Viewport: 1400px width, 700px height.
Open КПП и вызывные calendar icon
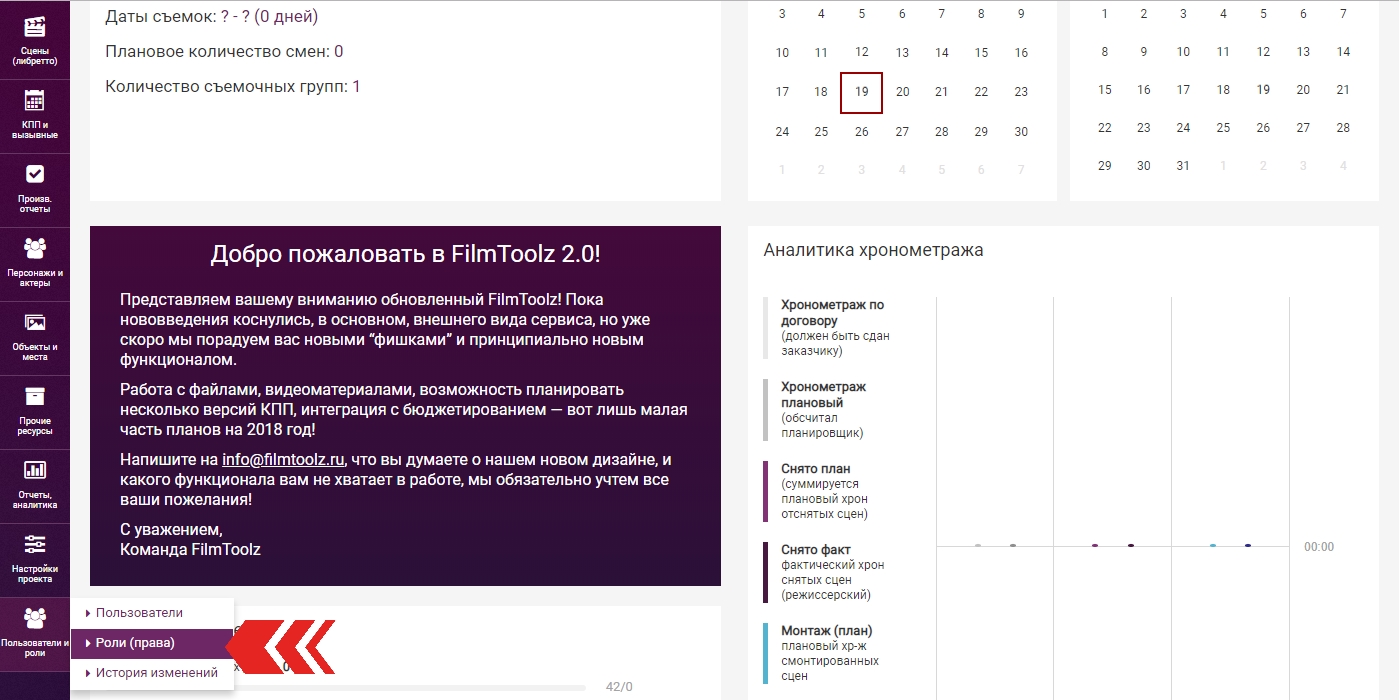click(35, 101)
